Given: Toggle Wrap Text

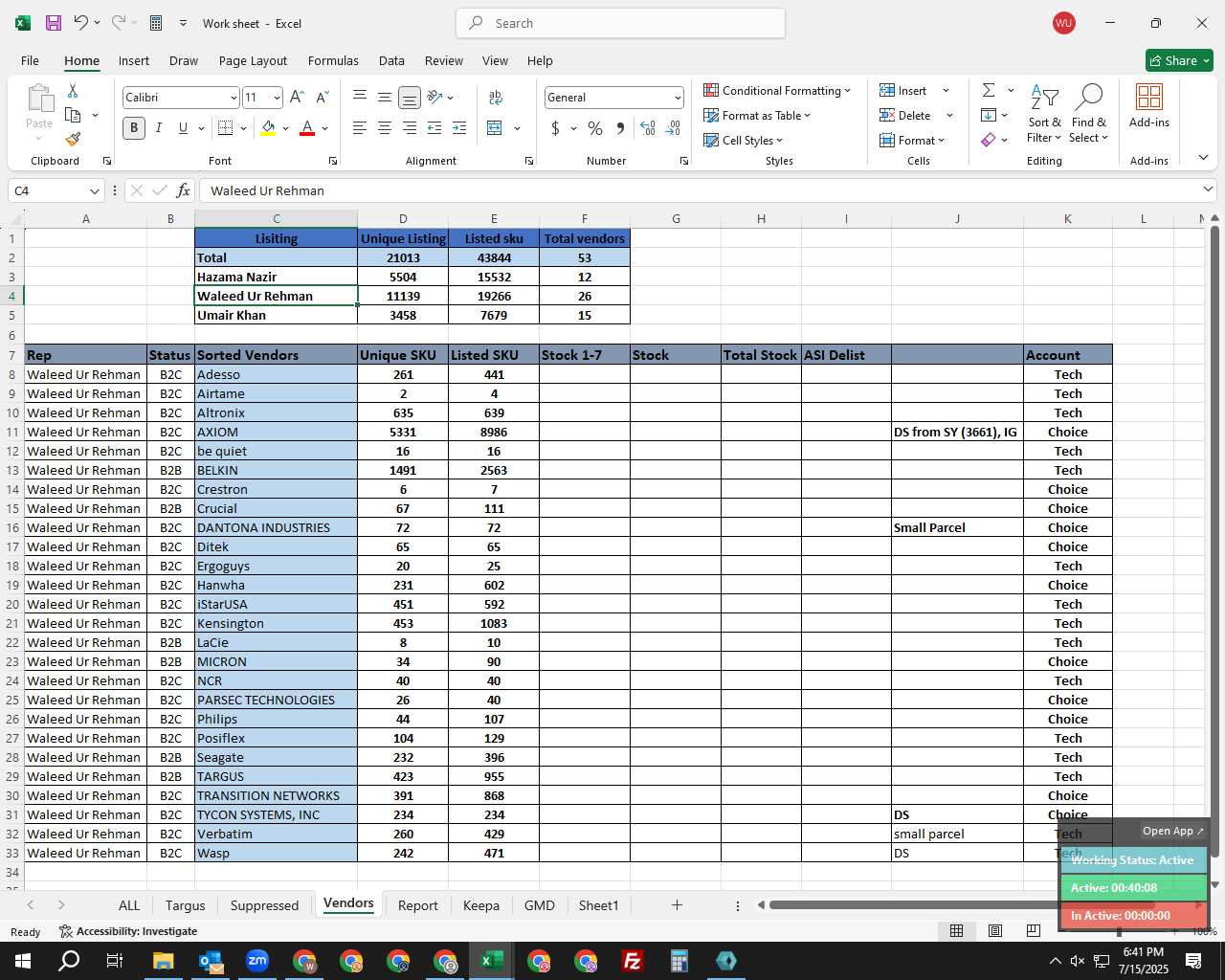Looking at the screenshot, I should click(496, 98).
